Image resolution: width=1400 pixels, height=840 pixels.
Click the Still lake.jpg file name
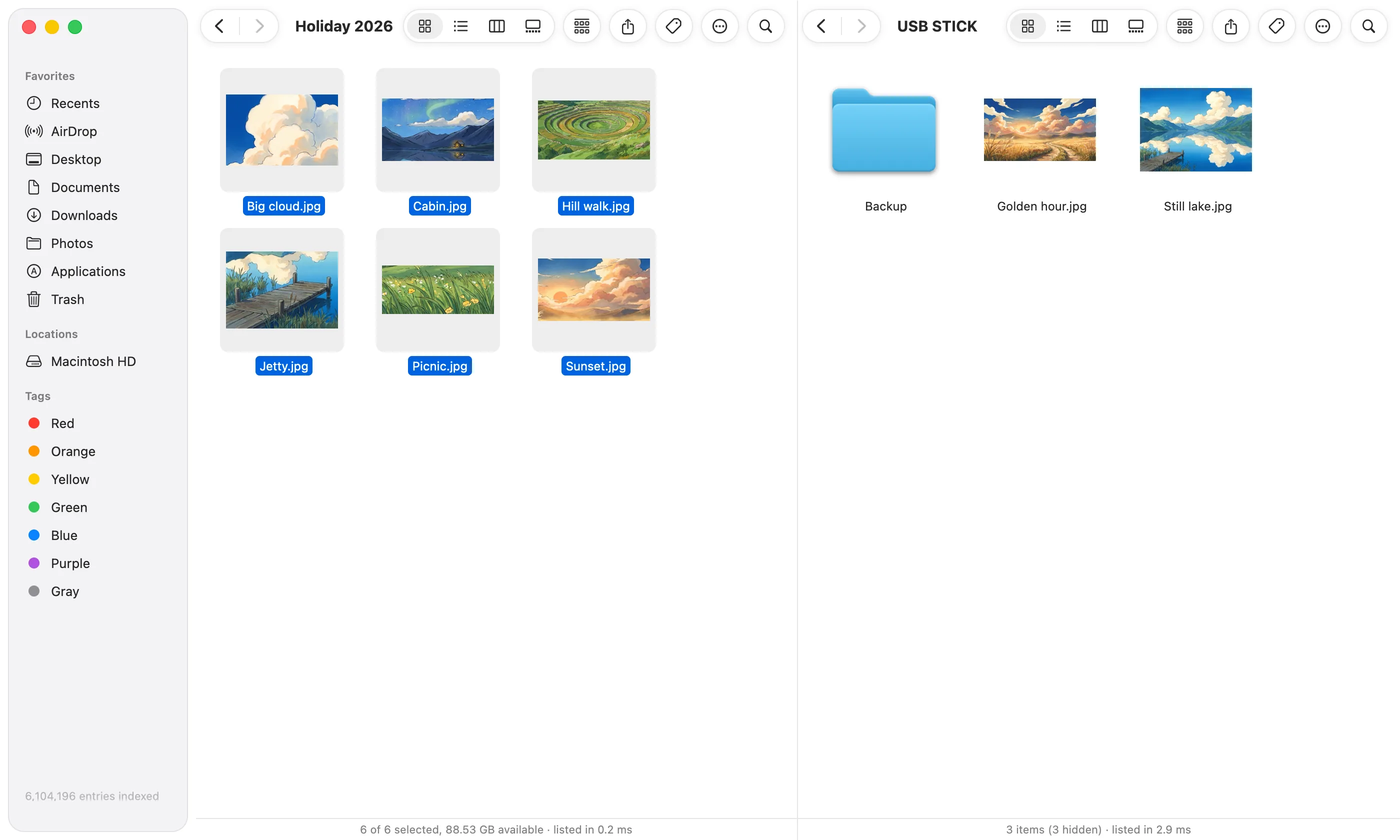tap(1197, 206)
